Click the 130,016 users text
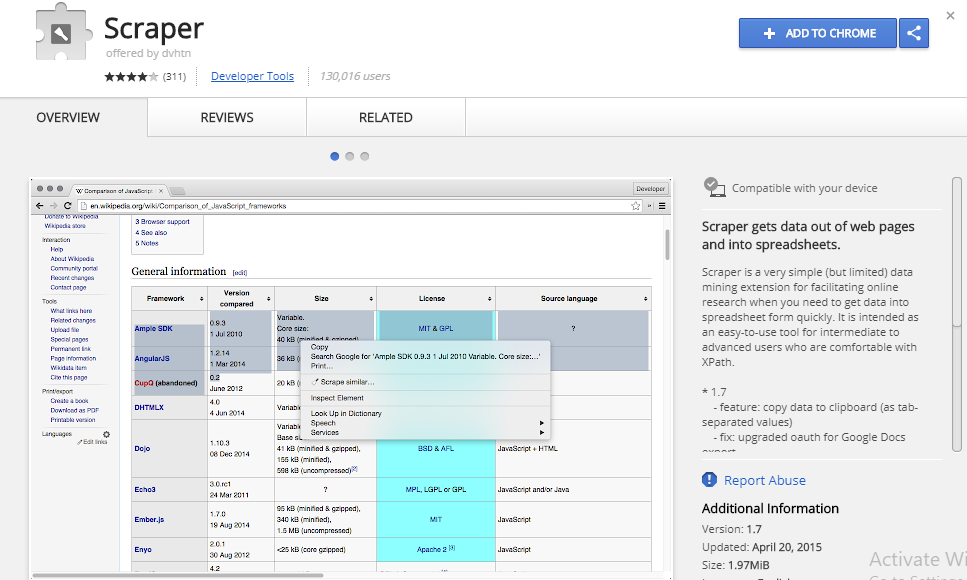This screenshot has height=580, width=967. click(355, 76)
